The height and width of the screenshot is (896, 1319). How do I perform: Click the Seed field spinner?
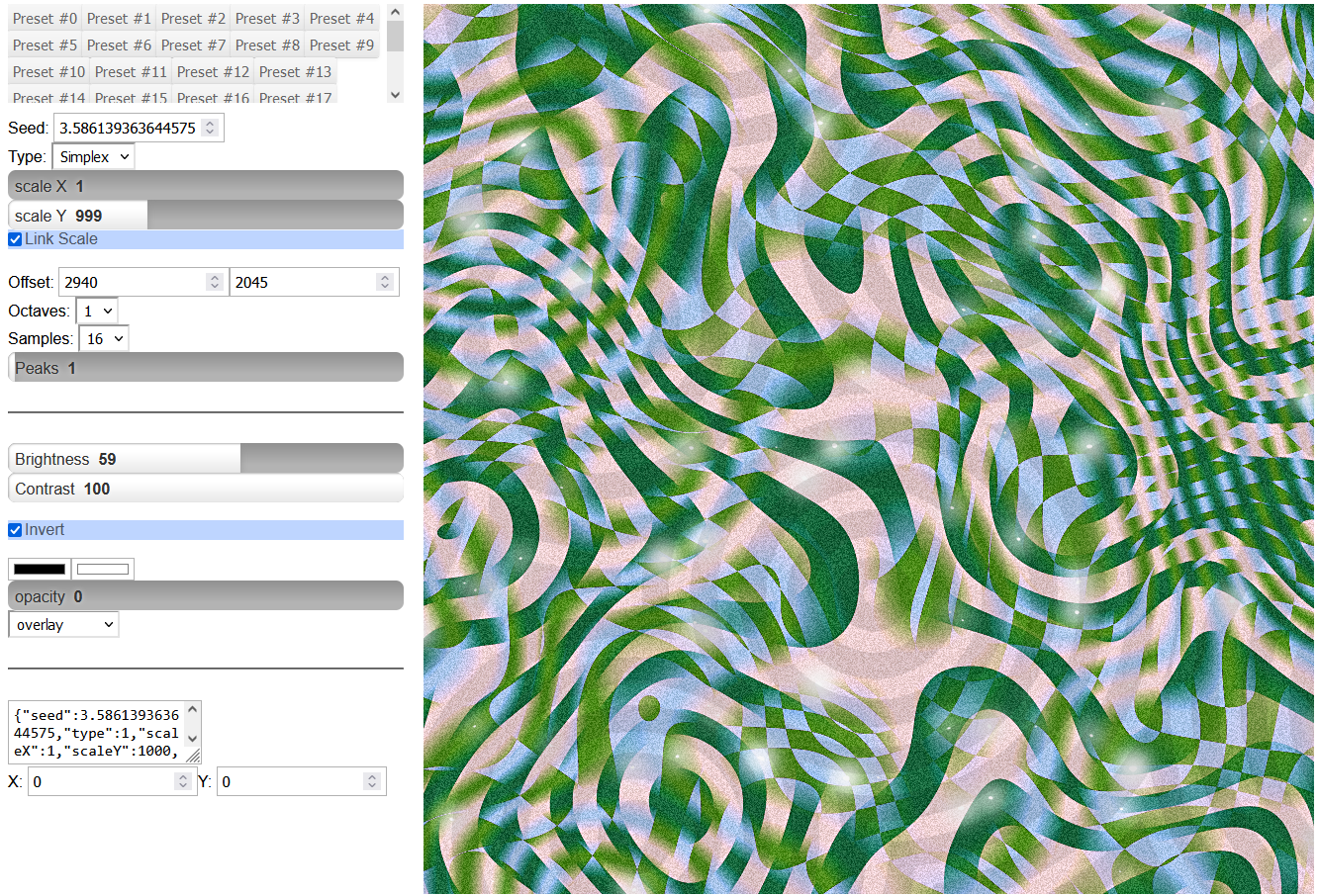point(210,128)
